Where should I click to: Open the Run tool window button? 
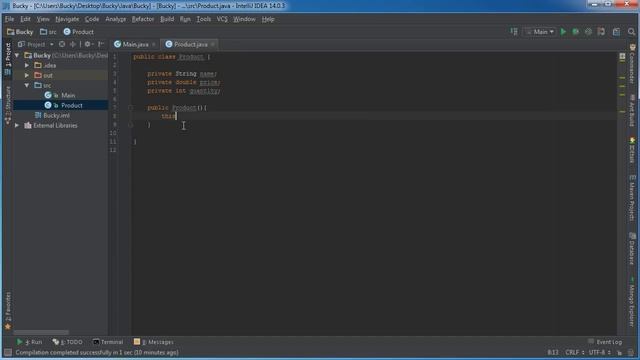click(29, 342)
